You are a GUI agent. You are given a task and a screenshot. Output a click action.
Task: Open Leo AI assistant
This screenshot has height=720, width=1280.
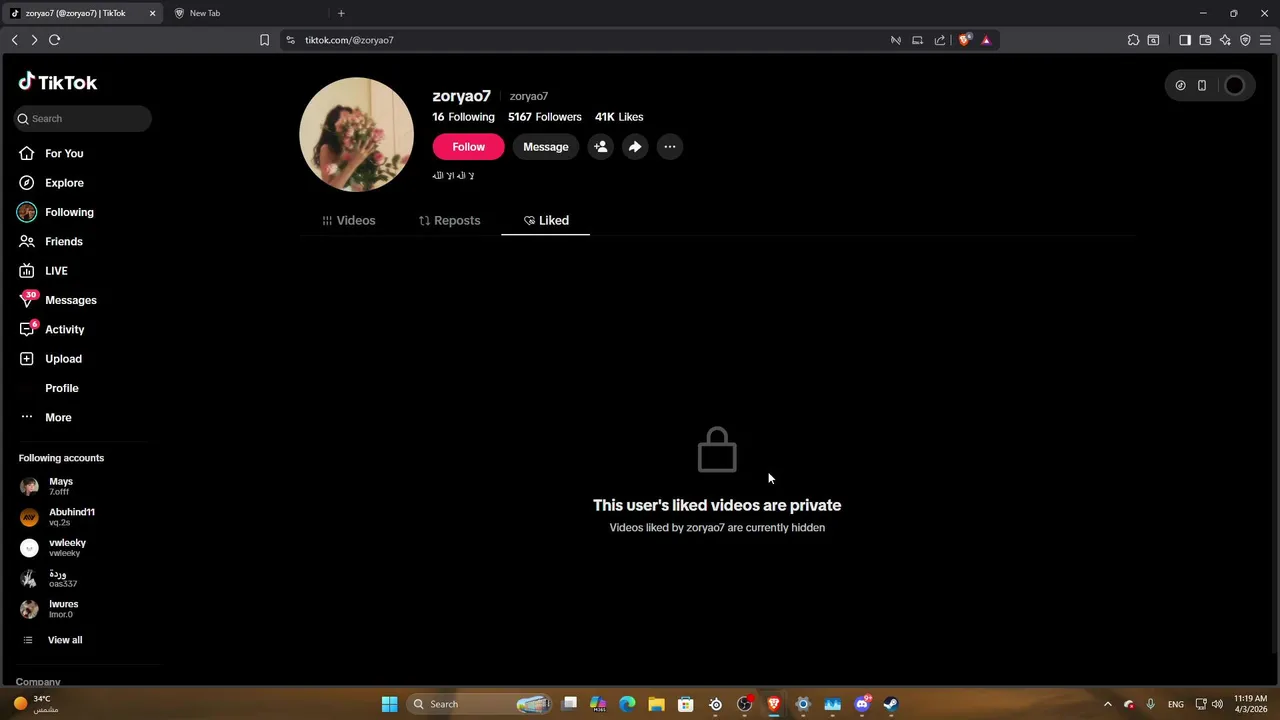pos(1225,40)
